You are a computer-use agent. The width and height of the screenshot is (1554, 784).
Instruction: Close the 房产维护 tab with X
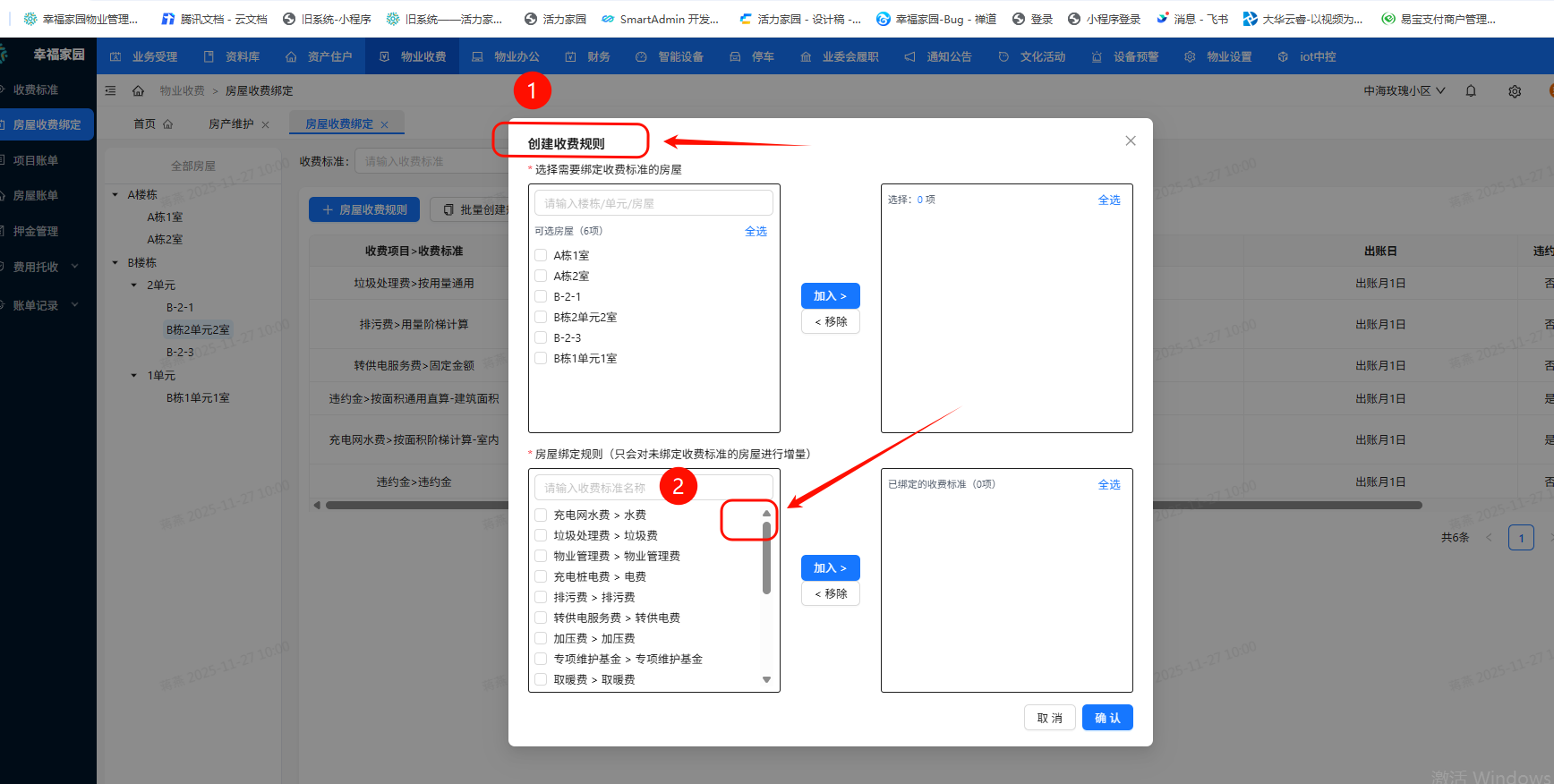click(x=266, y=124)
